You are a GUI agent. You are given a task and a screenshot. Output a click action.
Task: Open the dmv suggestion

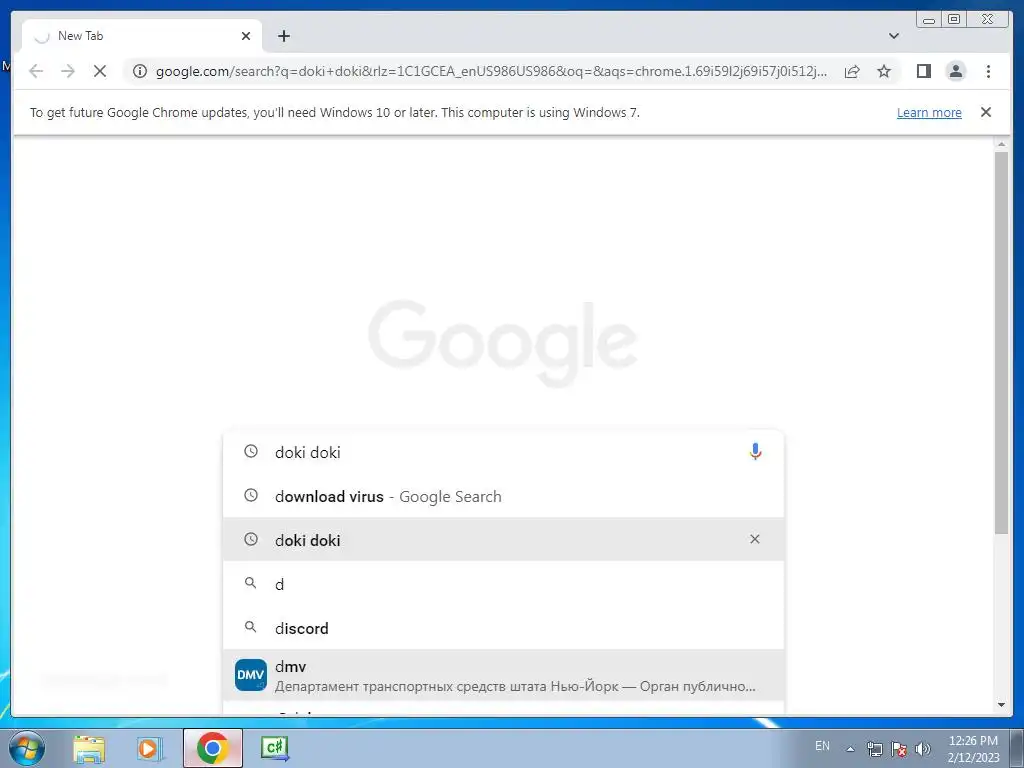tap(503, 675)
